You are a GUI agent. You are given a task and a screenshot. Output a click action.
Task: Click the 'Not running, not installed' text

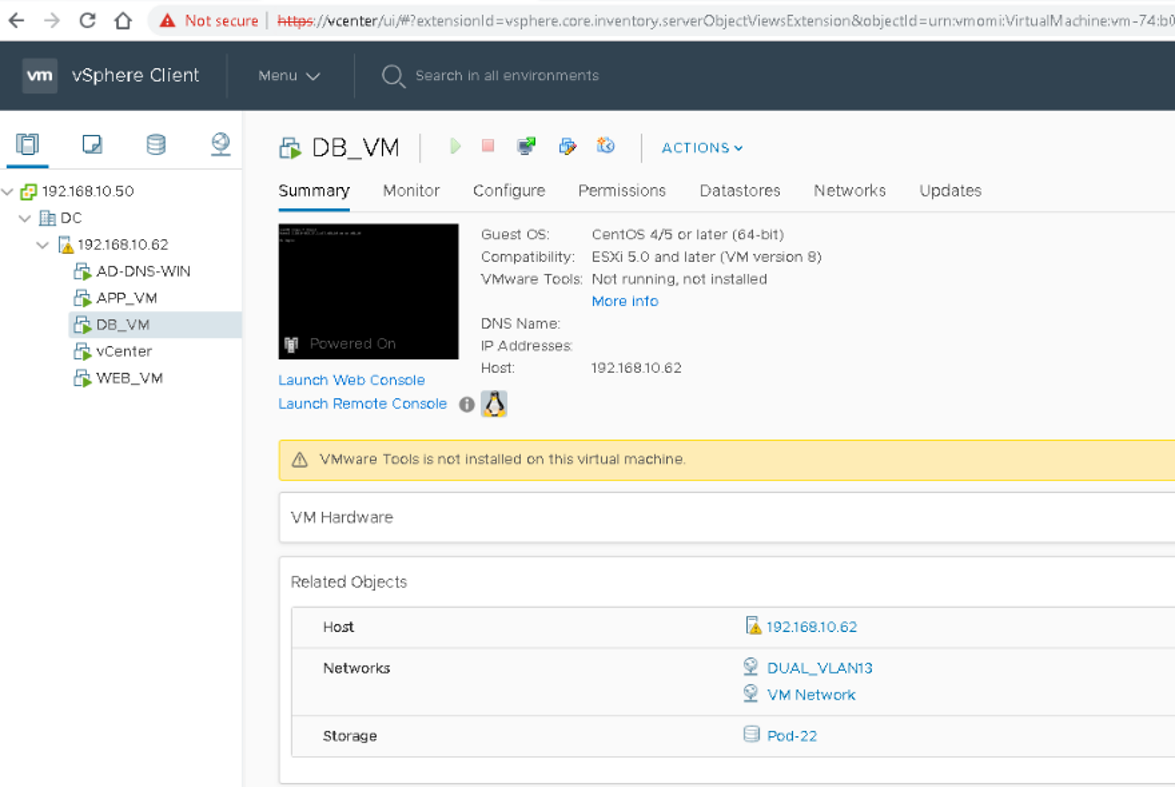[679, 279]
